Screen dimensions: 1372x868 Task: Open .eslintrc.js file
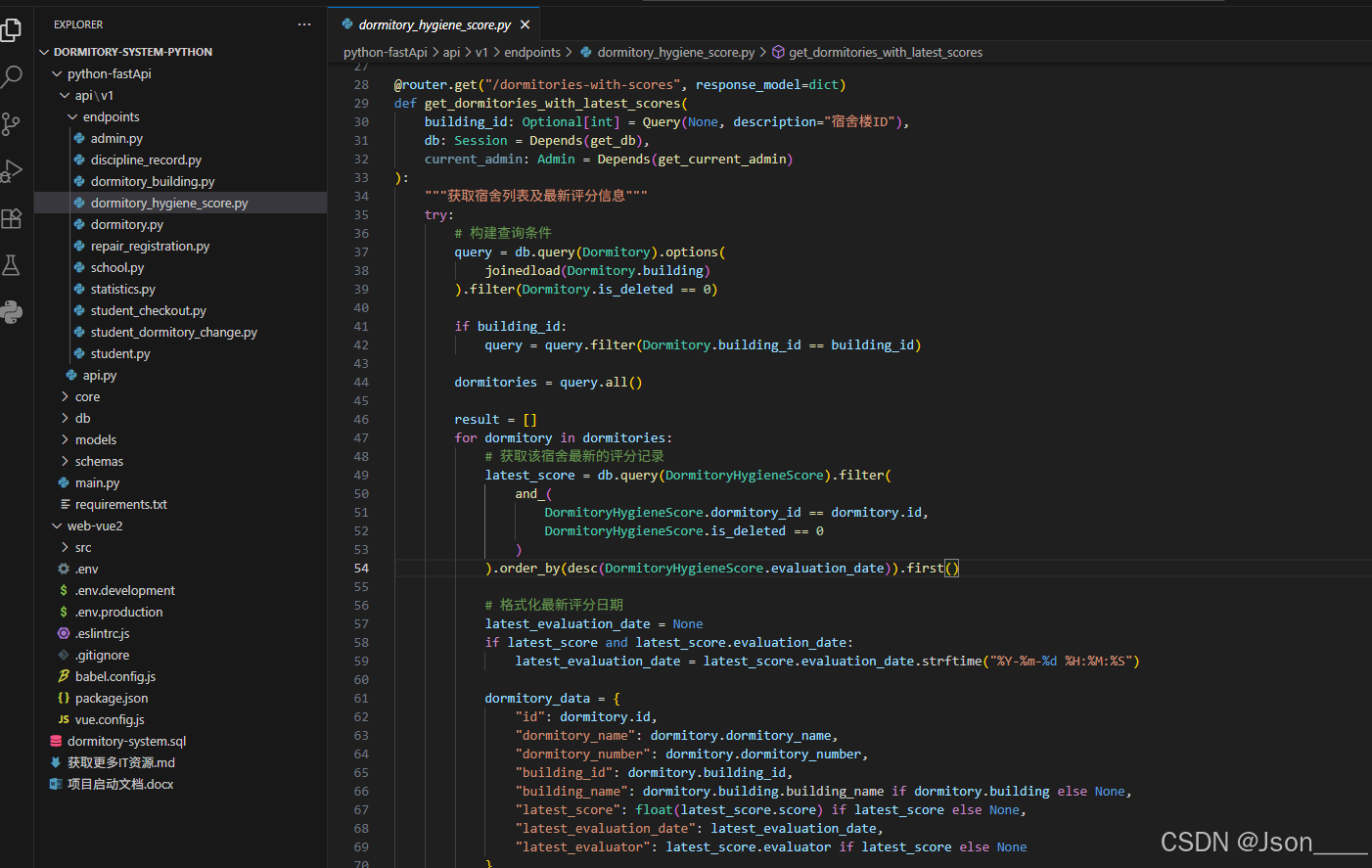181,633
